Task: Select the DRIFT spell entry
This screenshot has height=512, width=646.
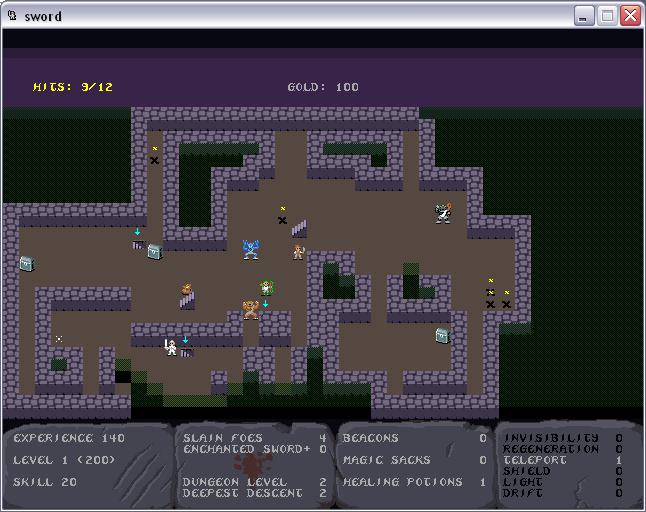Action: 562,493
